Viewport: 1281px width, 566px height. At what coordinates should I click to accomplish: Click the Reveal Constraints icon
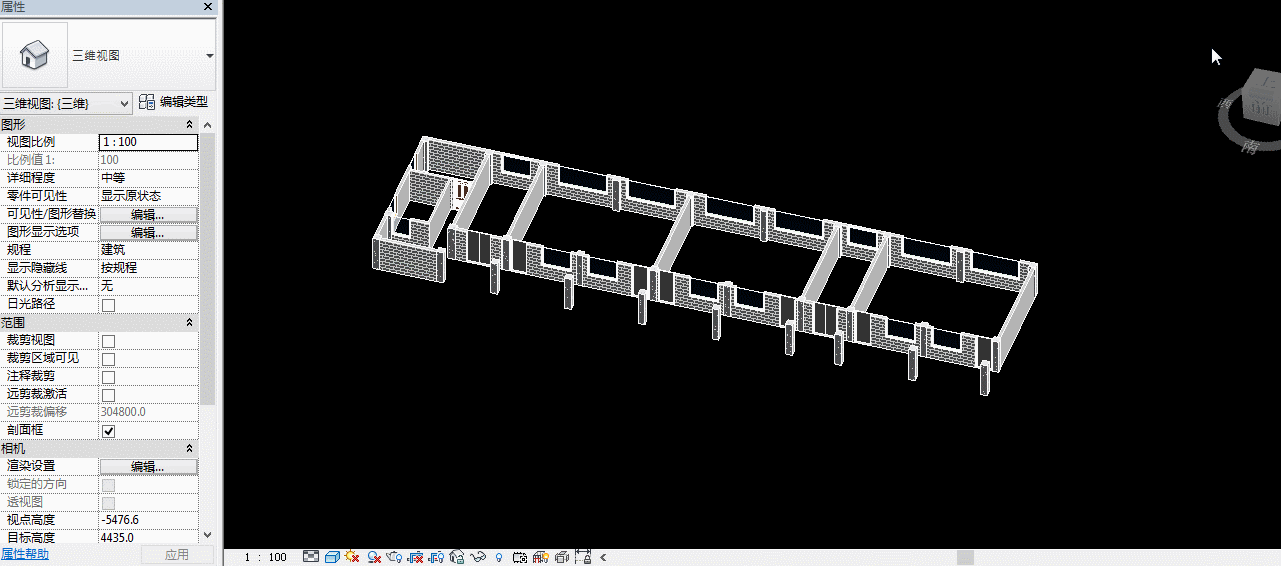583,556
